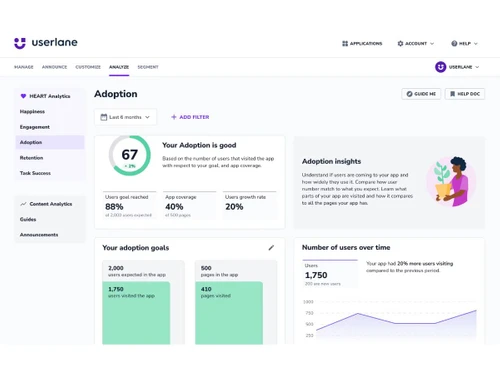Switch to the Customize tab
Screen dimensions: 500x375
[88, 67]
